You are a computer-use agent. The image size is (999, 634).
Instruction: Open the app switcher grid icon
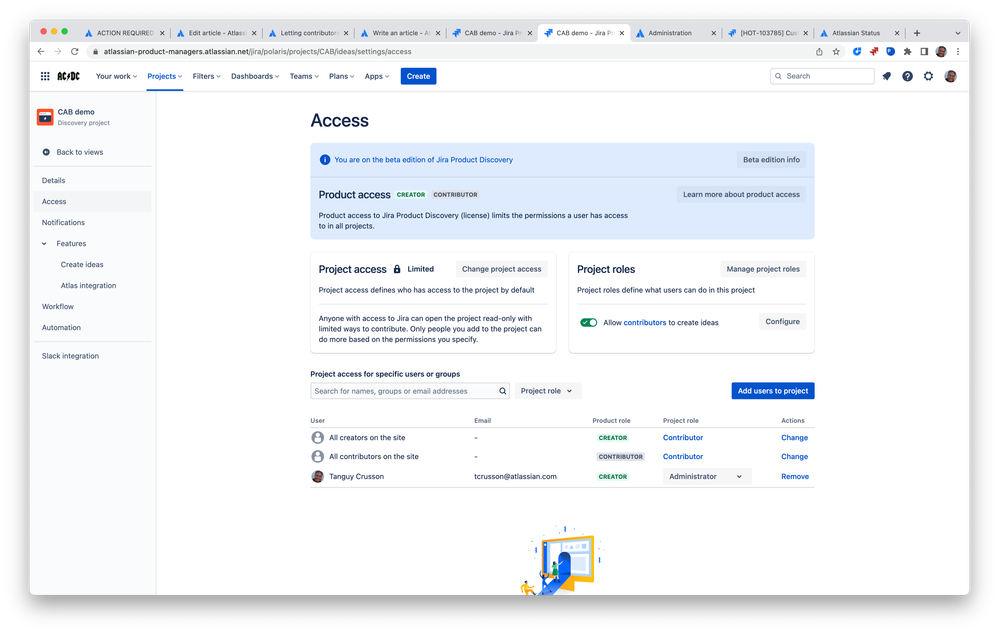(x=45, y=76)
